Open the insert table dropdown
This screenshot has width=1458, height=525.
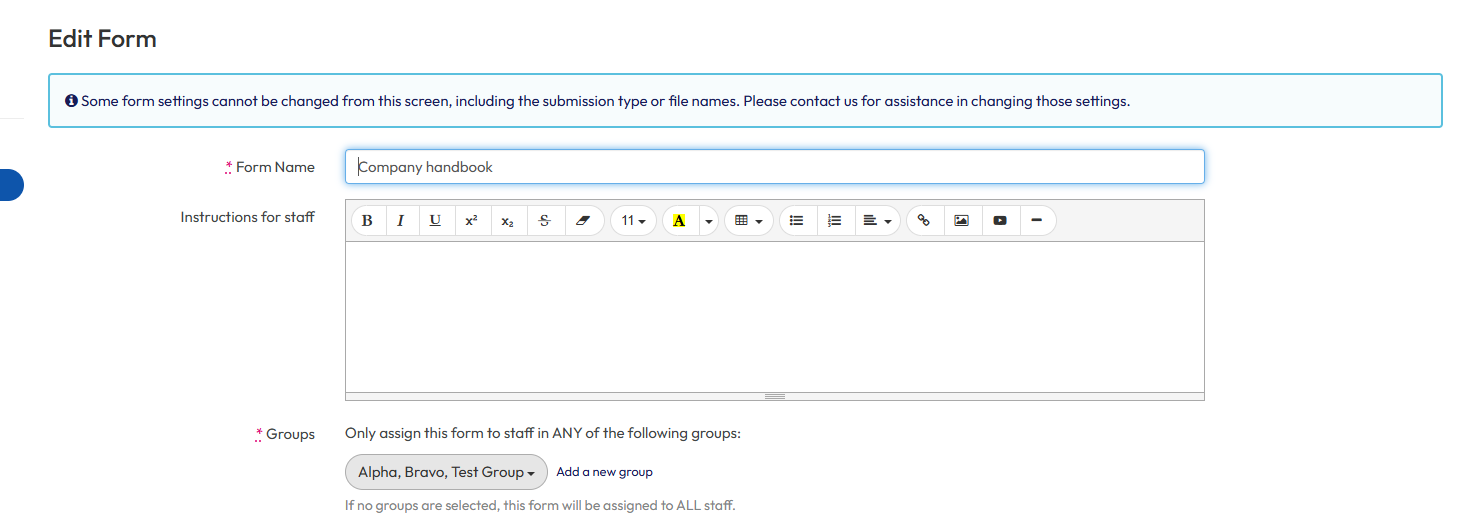click(x=749, y=221)
